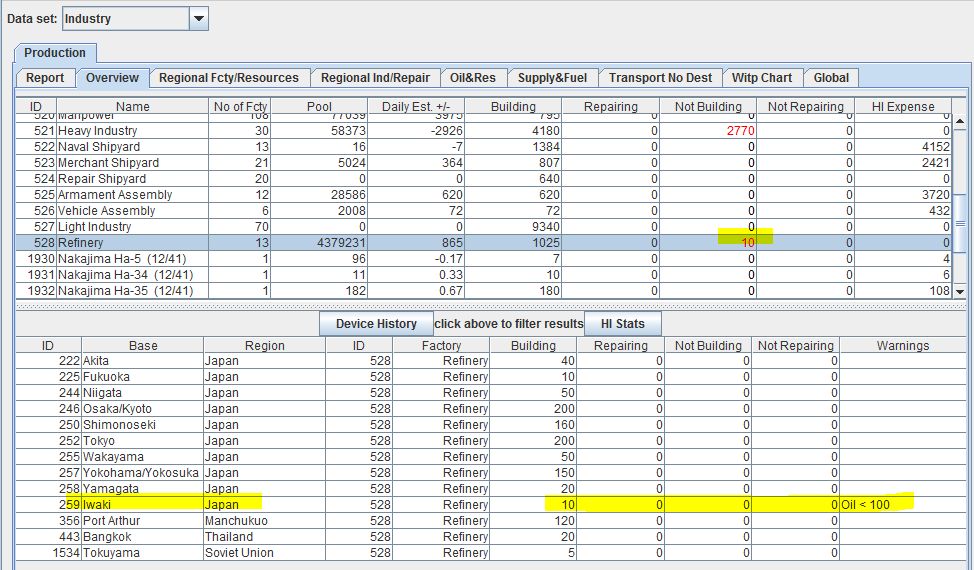Click the Name column header
This screenshot has width=974, height=570.
point(133,106)
